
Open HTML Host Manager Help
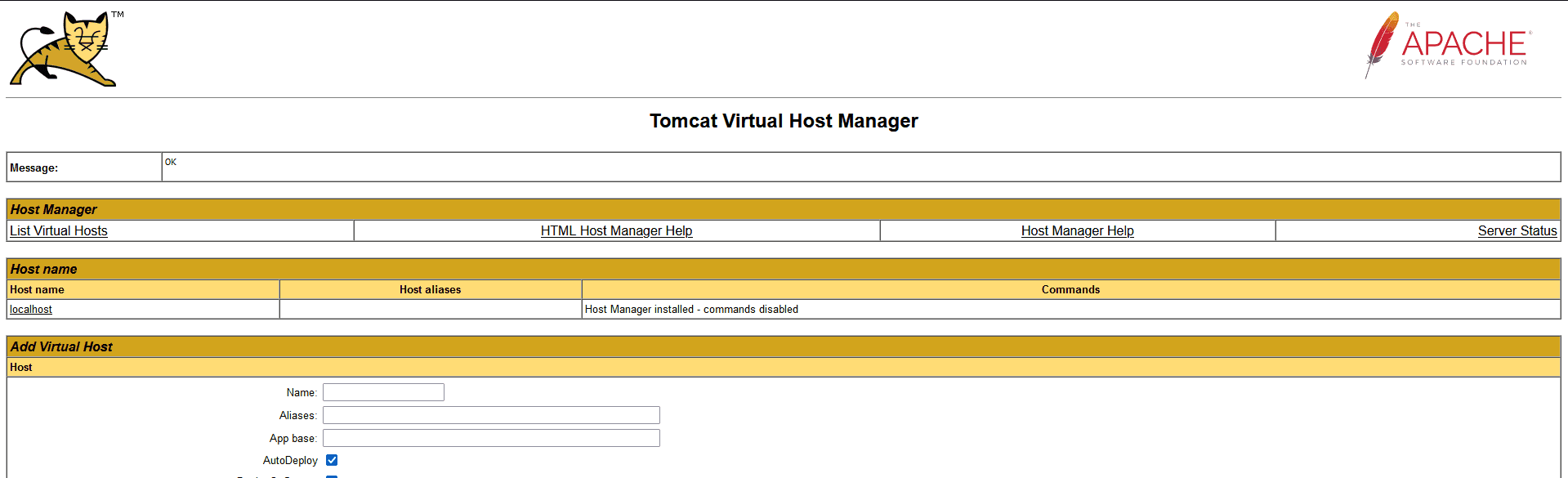click(616, 230)
